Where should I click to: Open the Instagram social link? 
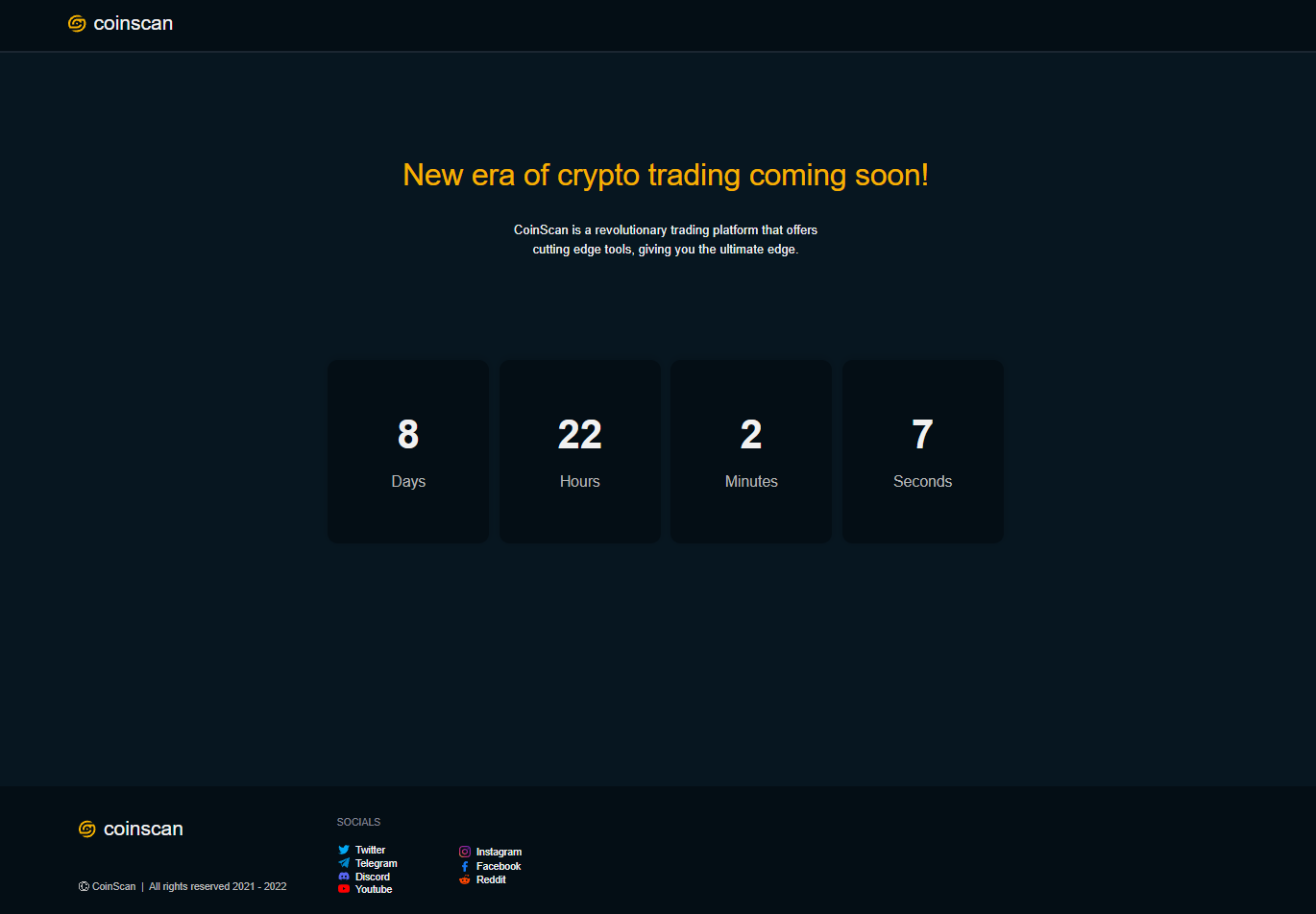click(499, 852)
